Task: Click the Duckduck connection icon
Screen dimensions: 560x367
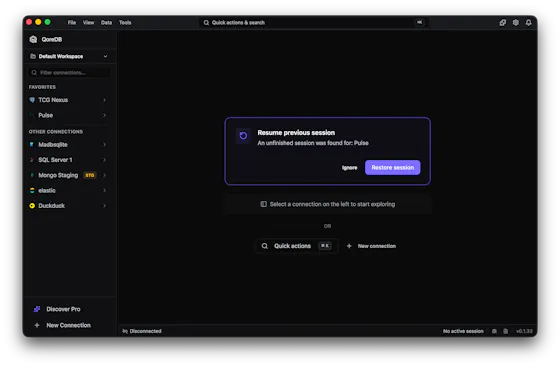Action: click(x=32, y=206)
